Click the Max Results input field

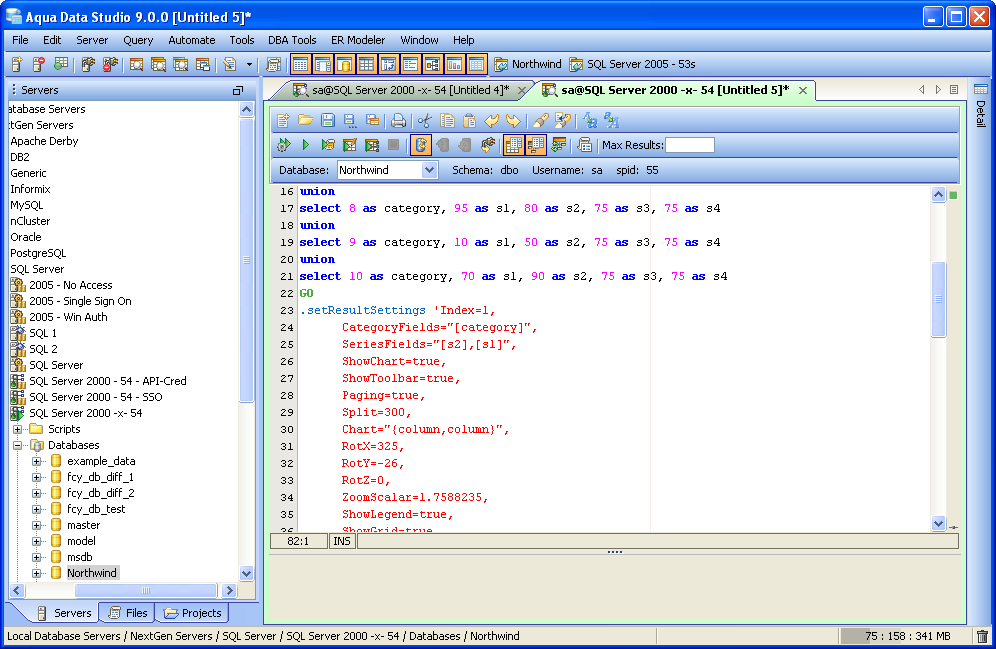click(690, 145)
